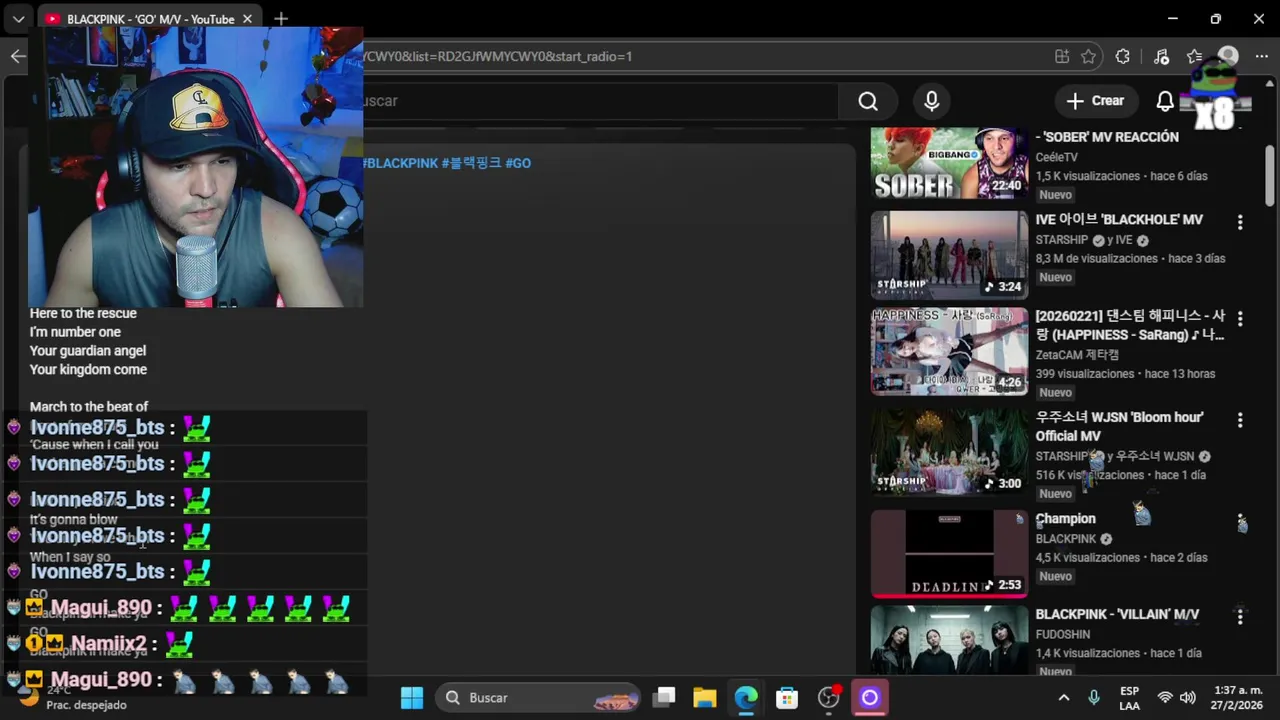Open the FUDOSHIN channel name
This screenshot has height=720, width=1280.
click(x=1063, y=635)
